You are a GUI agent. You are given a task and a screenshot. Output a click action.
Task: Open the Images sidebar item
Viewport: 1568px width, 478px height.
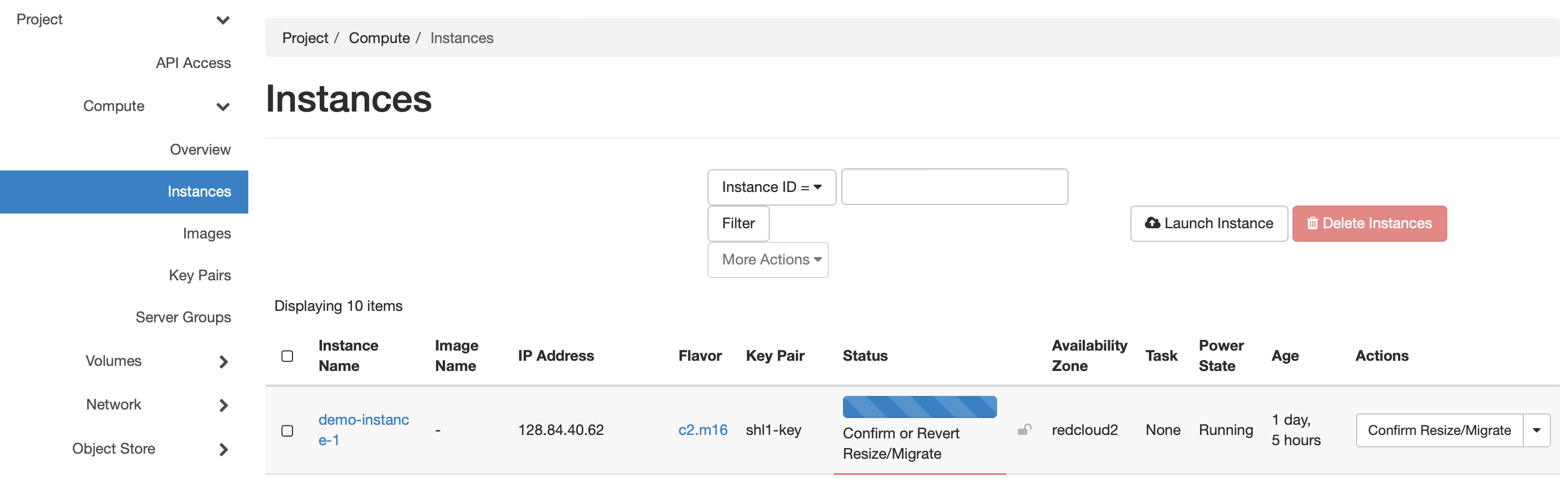207,233
